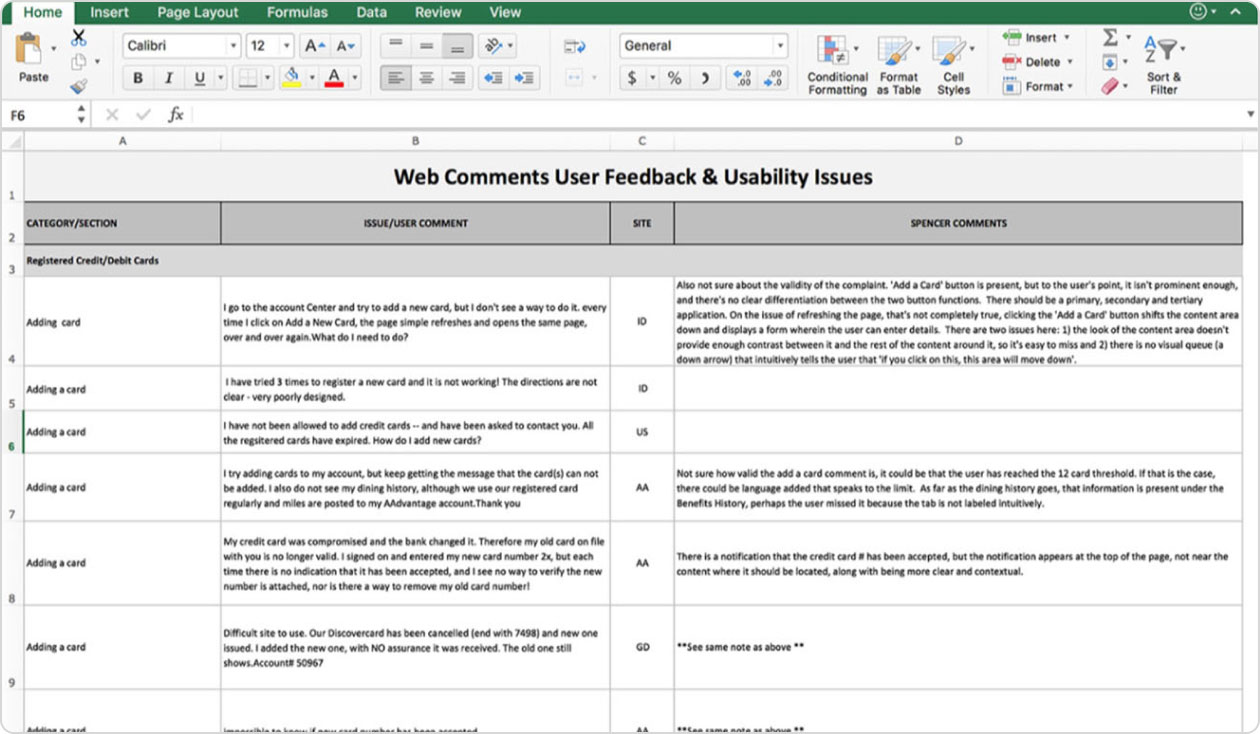The image size is (1260, 734).
Task: Click the Paste button
Action: tap(33, 58)
